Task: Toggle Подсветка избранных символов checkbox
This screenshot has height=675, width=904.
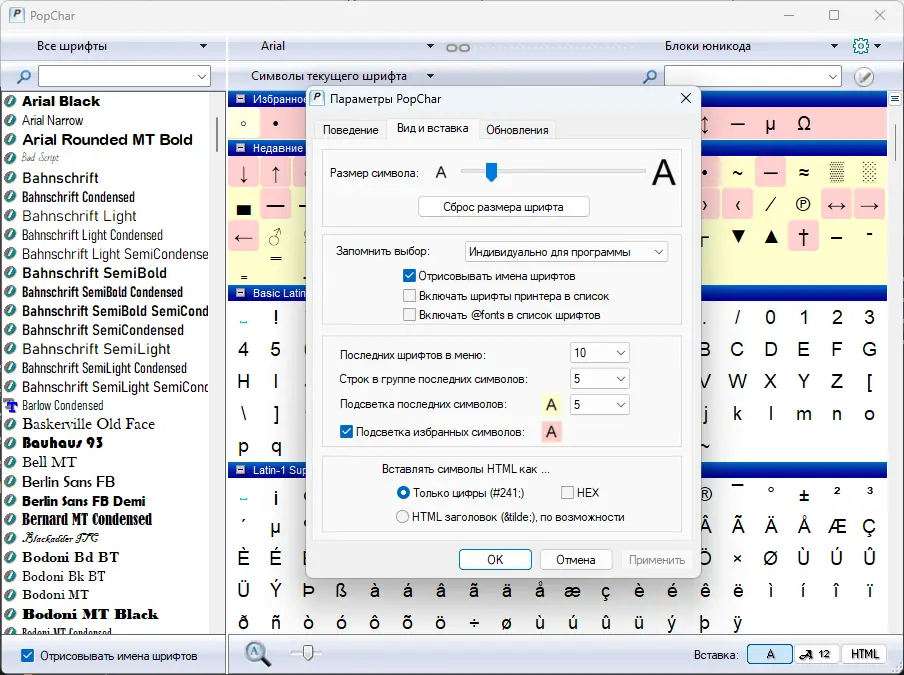Action: tap(346, 432)
